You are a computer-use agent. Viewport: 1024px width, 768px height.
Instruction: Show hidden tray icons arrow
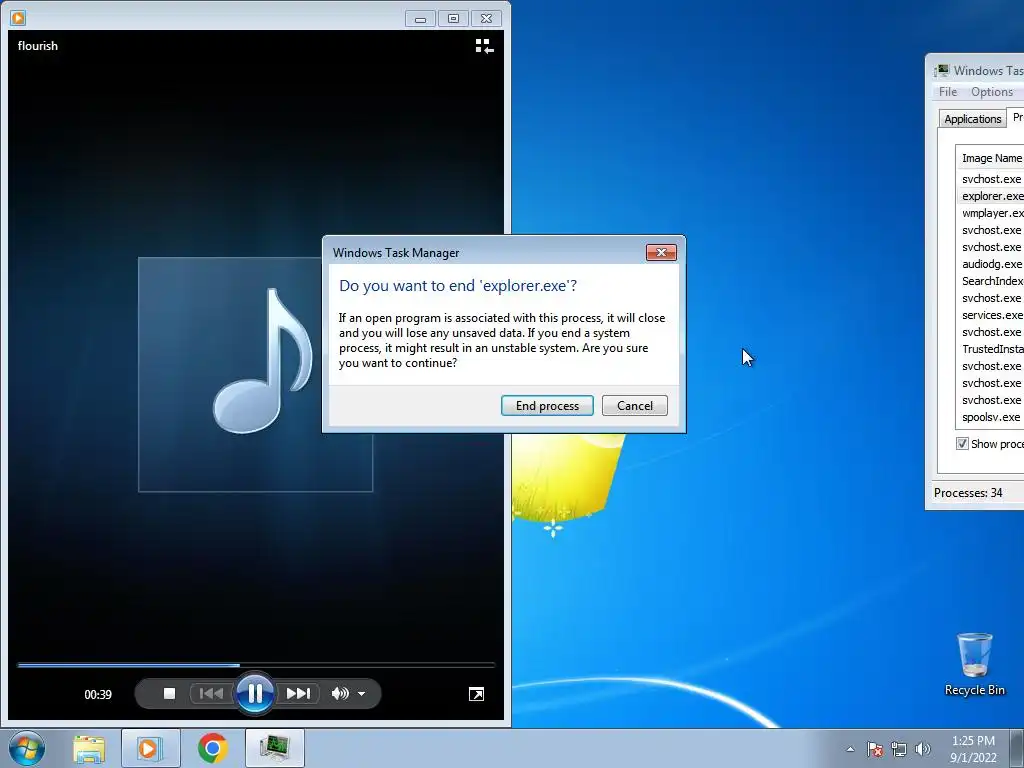pyautogui.click(x=850, y=749)
